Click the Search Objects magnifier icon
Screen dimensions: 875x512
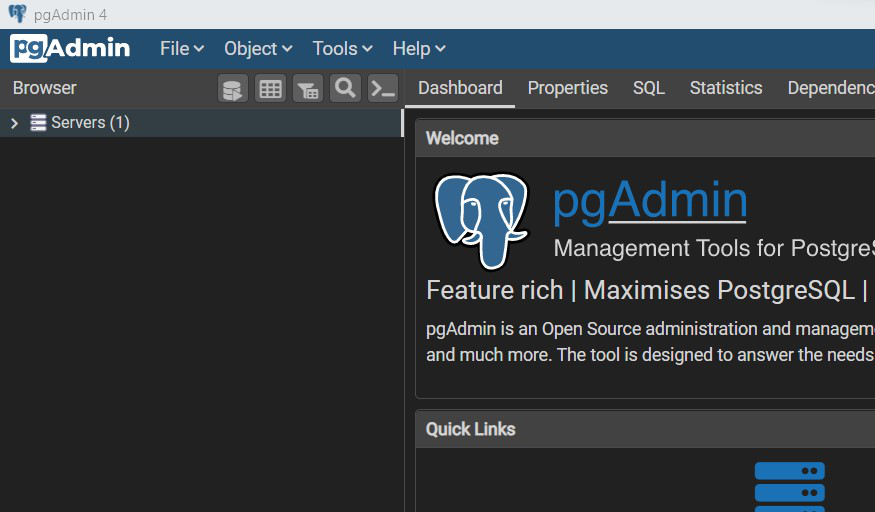pyautogui.click(x=345, y=88)
